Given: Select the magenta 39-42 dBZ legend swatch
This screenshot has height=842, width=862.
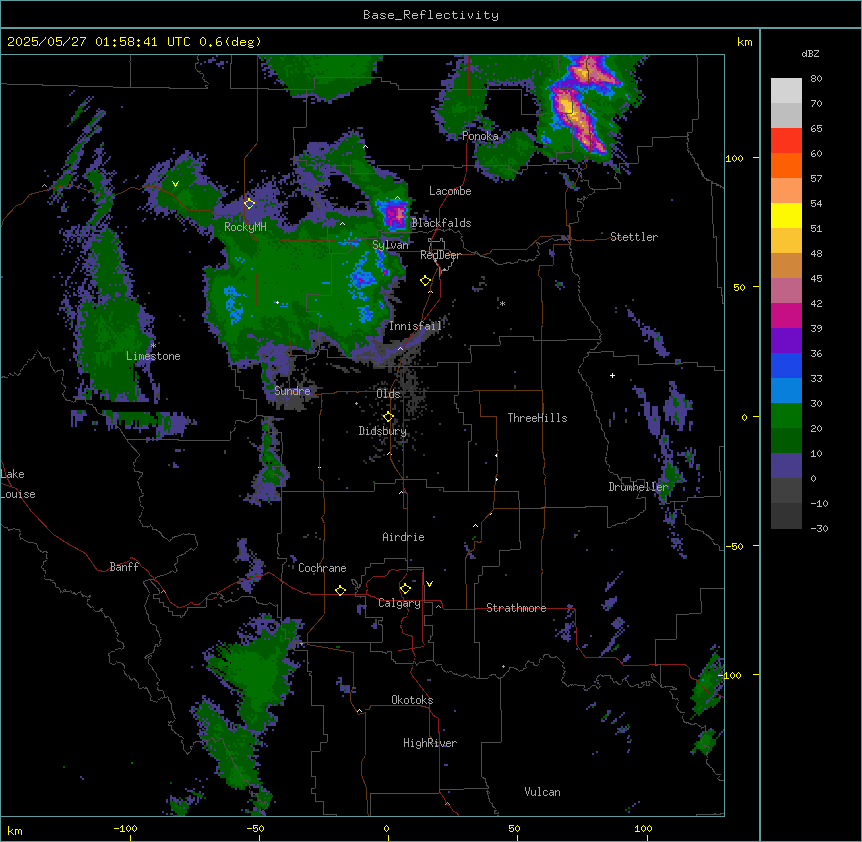Looking at the screenshot, I should coord(786,315).
